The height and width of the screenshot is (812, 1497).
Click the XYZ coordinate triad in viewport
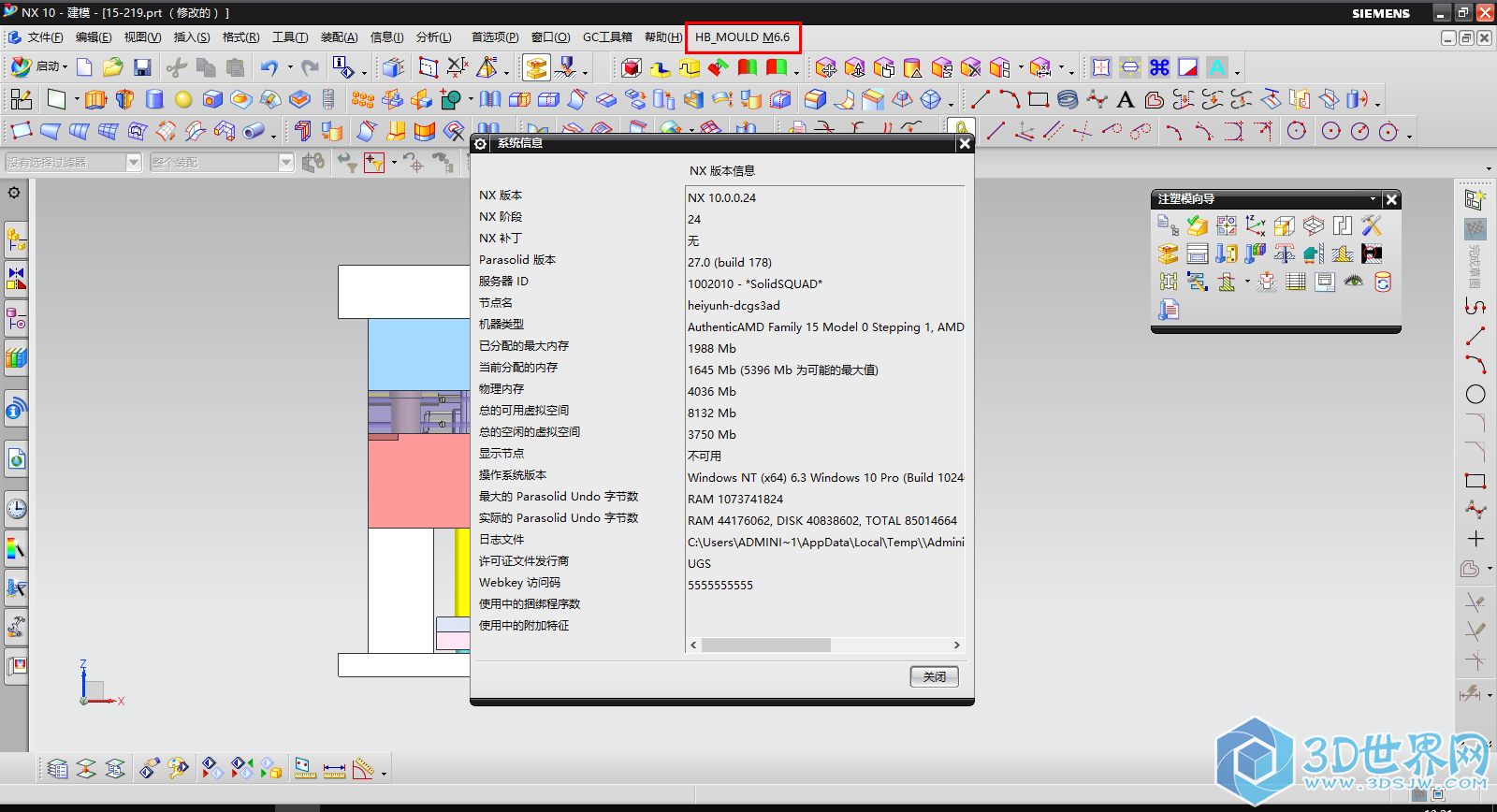pyautogui.click(x=101, y=683)
